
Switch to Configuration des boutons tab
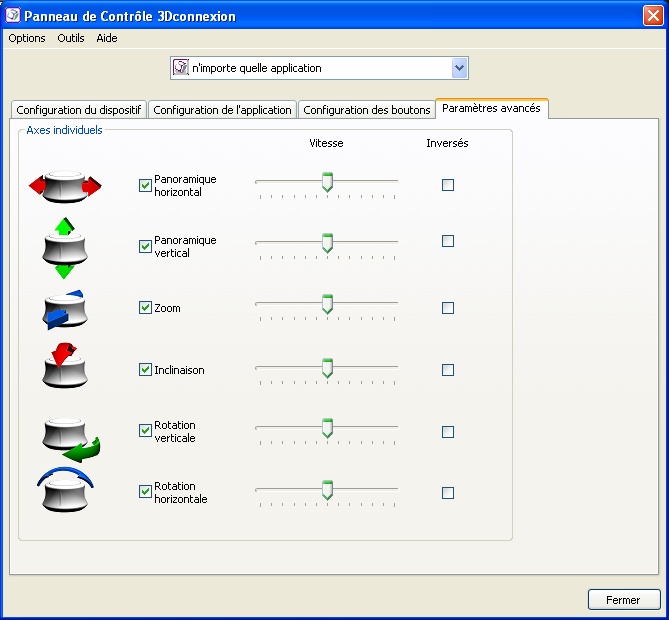tap(366, 110)
